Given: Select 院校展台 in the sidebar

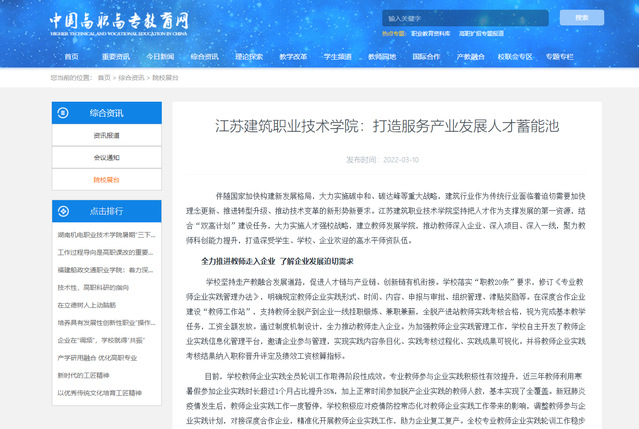Looking at the screenshot, I should pyautogui.click(x=106, y=179).
